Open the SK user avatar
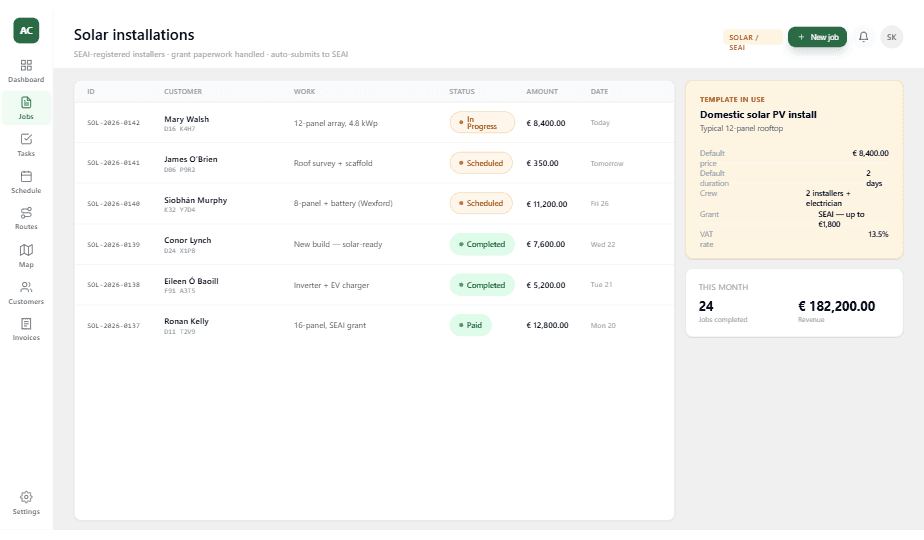924x540 pixels. coord(892,37)
